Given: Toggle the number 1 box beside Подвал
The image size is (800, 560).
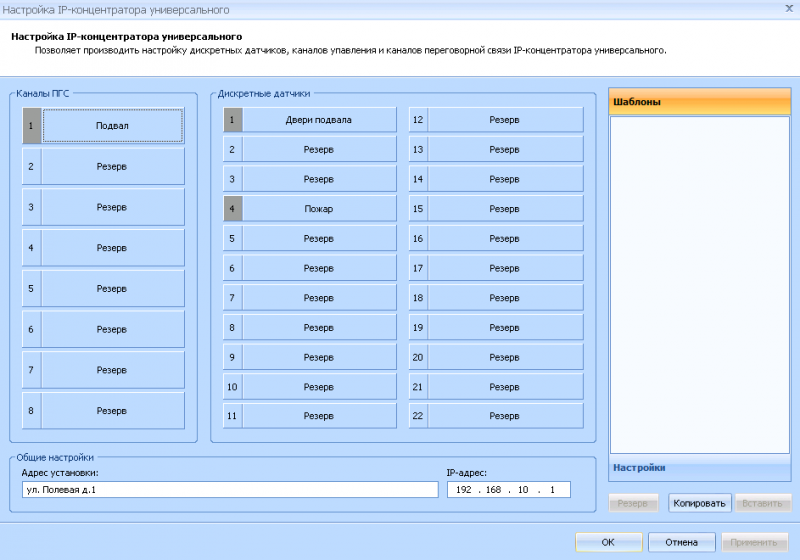Looking at the screenshot, I should click(x=31, y=126).
